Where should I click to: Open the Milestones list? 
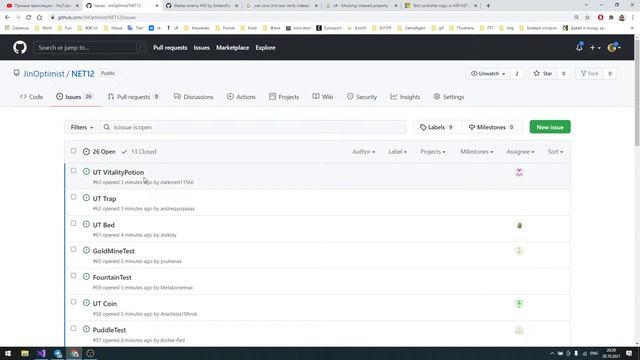[x=491, y=127]
